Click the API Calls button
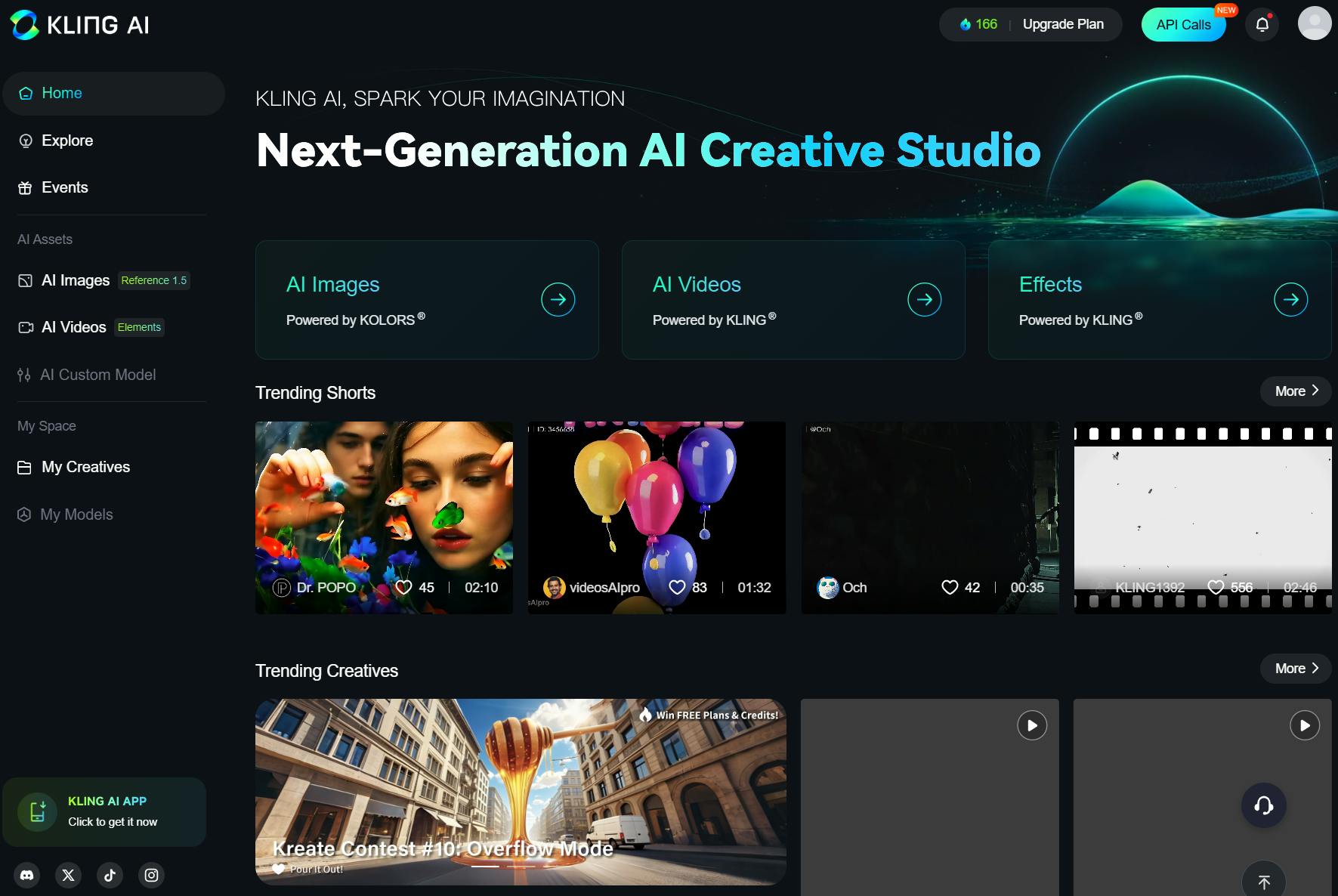This screenshot has width=1338, height=896. [1184, 25]
